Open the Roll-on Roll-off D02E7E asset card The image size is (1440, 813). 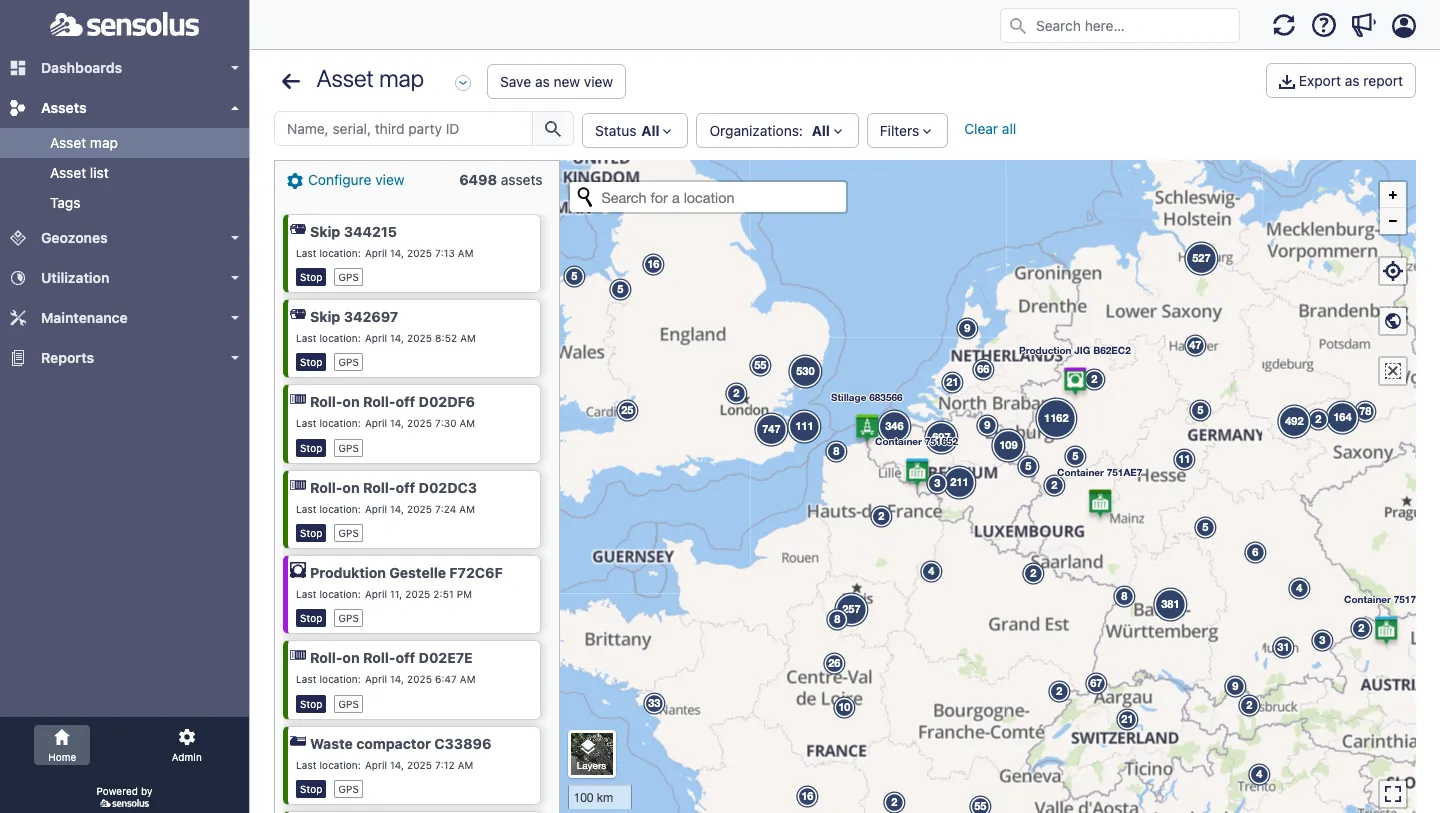(412, 680)
